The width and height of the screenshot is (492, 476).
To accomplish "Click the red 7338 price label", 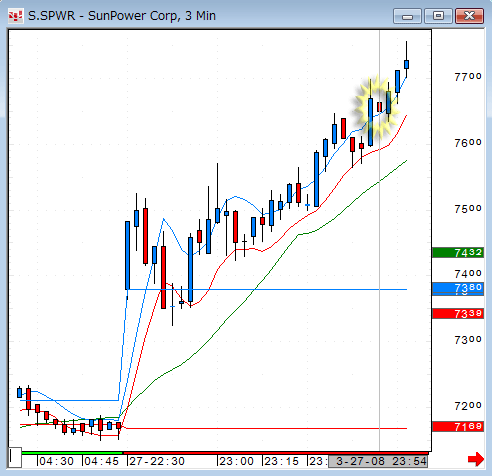I will (x=458, y=314).
